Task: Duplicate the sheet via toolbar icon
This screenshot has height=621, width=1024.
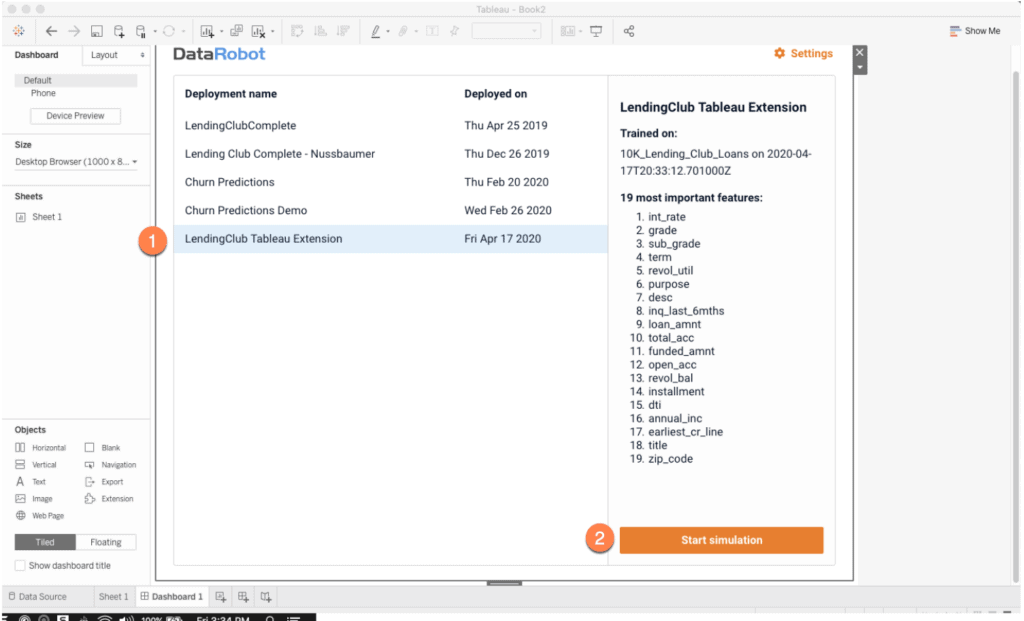Action: pyautogui.click(x=236, y=31)
